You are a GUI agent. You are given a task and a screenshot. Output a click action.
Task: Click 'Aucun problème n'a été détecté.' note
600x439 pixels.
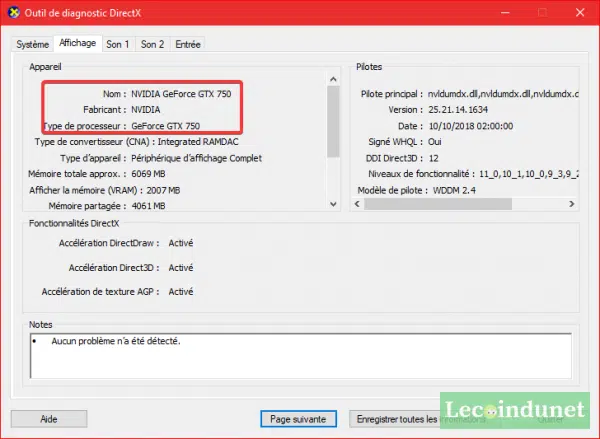click(116, 341)
